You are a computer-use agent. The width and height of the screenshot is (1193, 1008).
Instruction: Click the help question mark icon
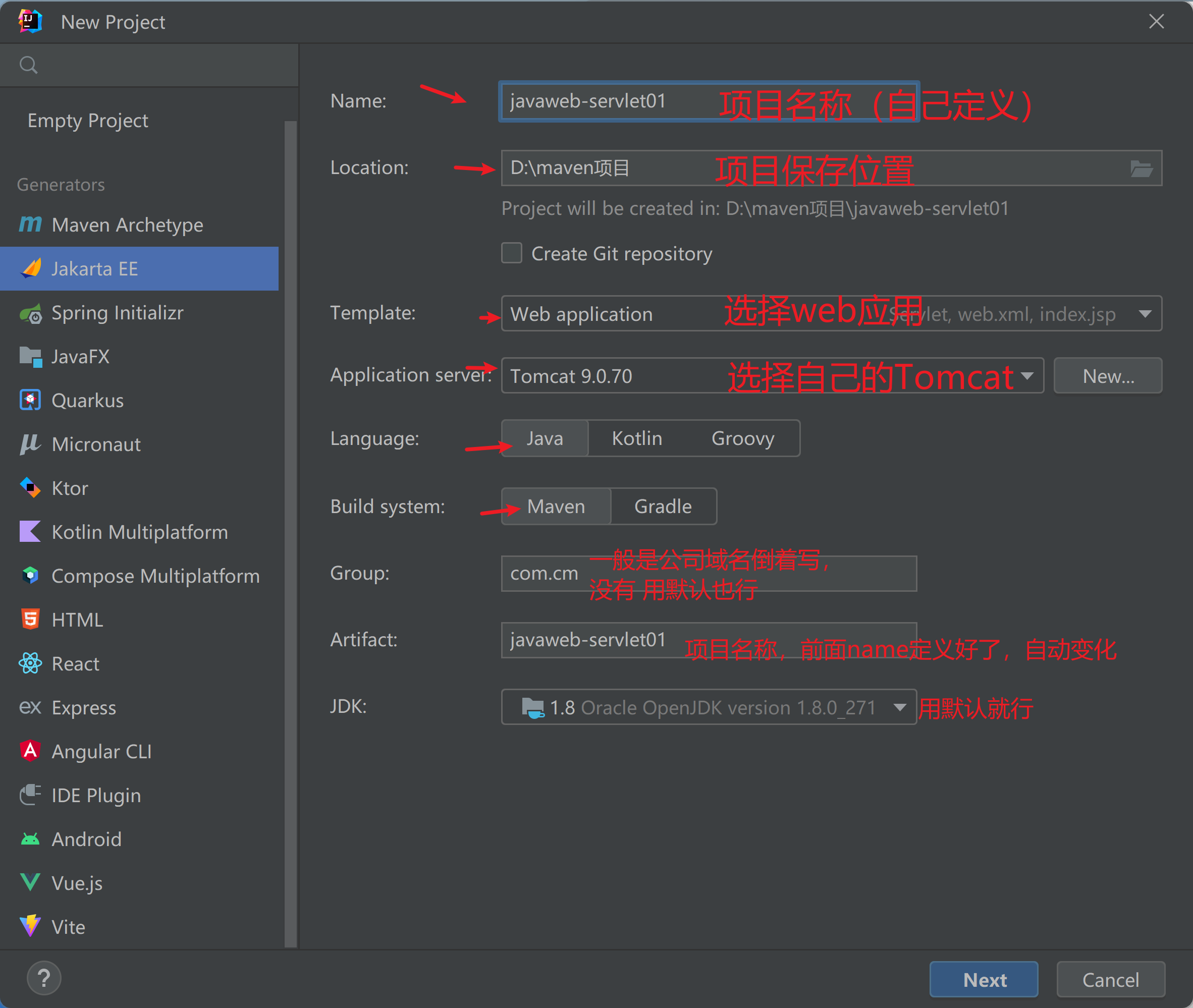tap(44, 978)
